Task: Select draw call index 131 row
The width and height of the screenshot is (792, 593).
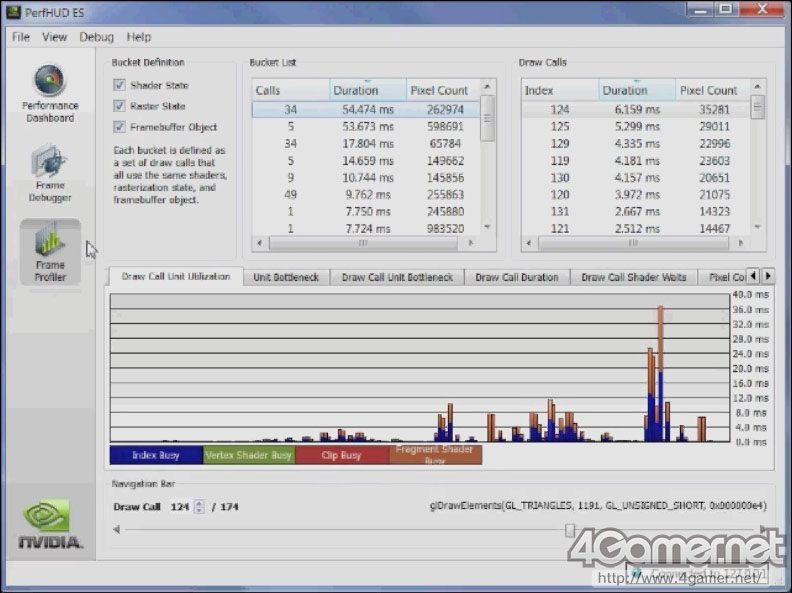Action: (635, 212)
